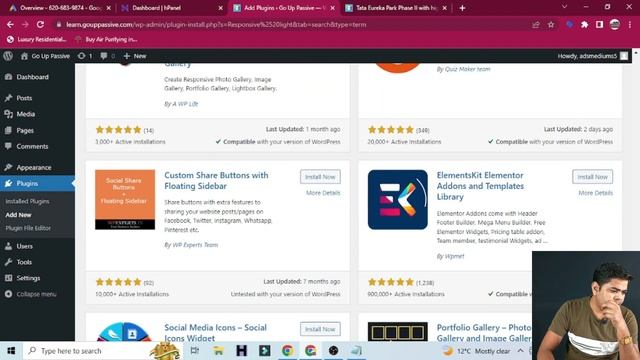Open Buy Air Purifying bookmark
This screenshot has height=360, width=640.
coord(106,39)
